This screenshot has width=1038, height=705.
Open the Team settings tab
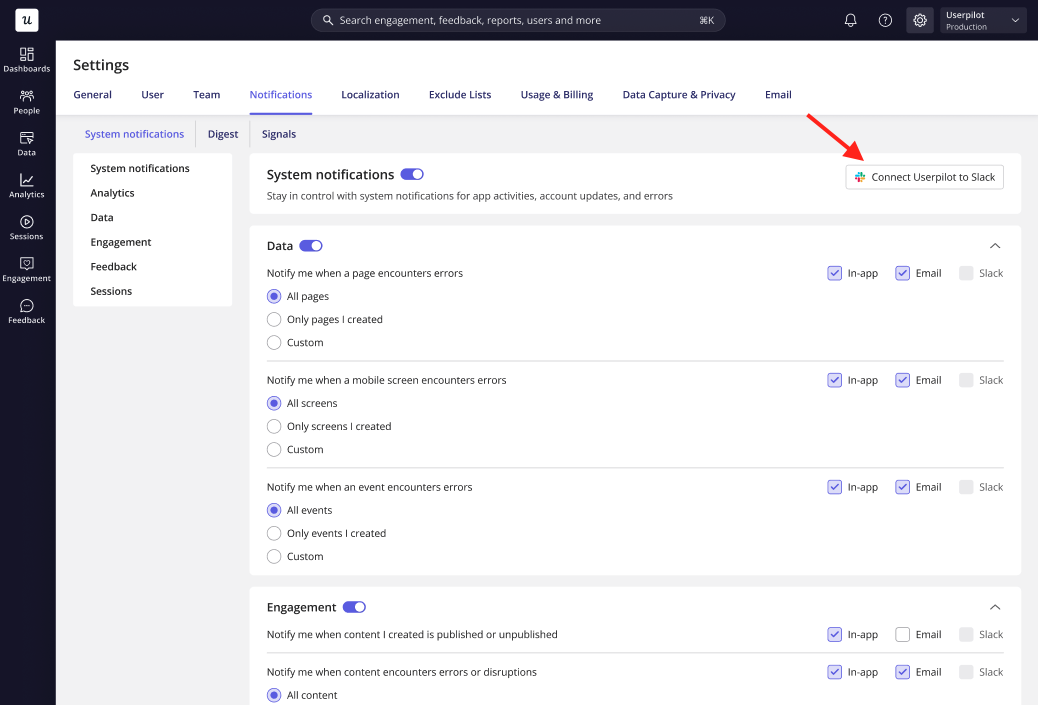coord(207,95)
